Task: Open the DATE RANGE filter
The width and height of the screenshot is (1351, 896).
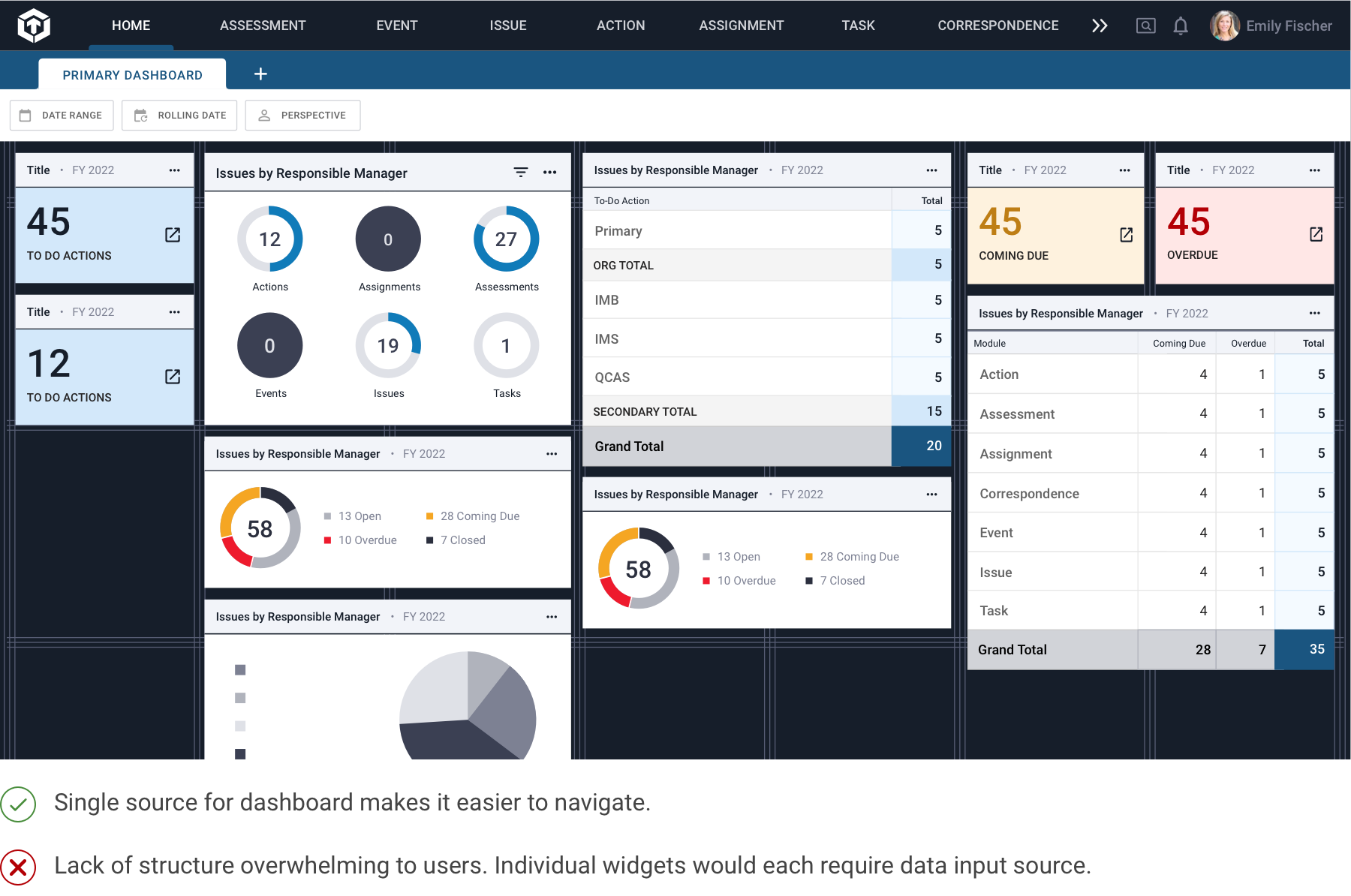Action: [x=62, y=115]
